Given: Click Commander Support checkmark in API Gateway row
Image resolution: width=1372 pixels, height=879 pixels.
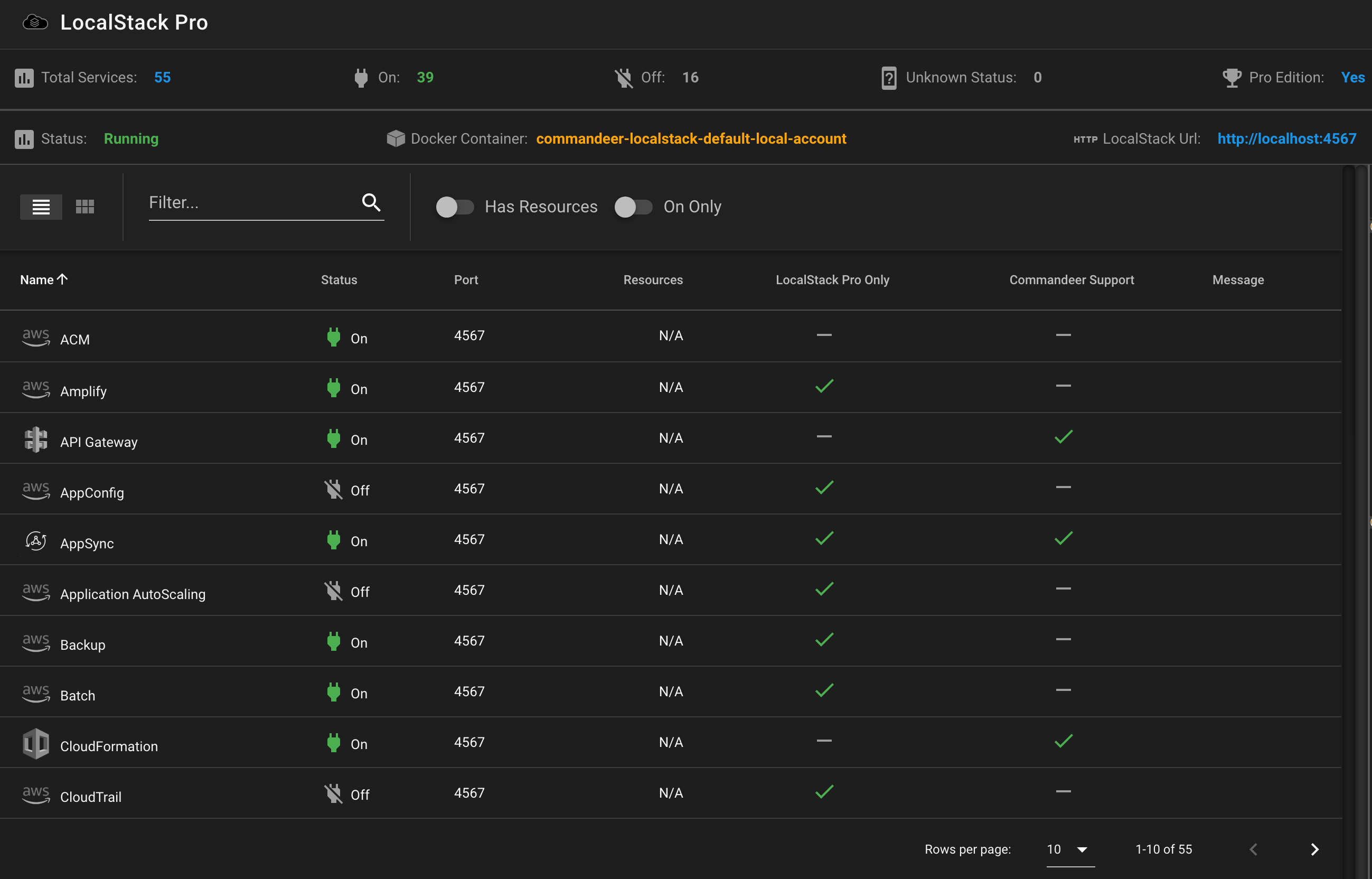Looking at the screenshot, I should pos(1064,437).
